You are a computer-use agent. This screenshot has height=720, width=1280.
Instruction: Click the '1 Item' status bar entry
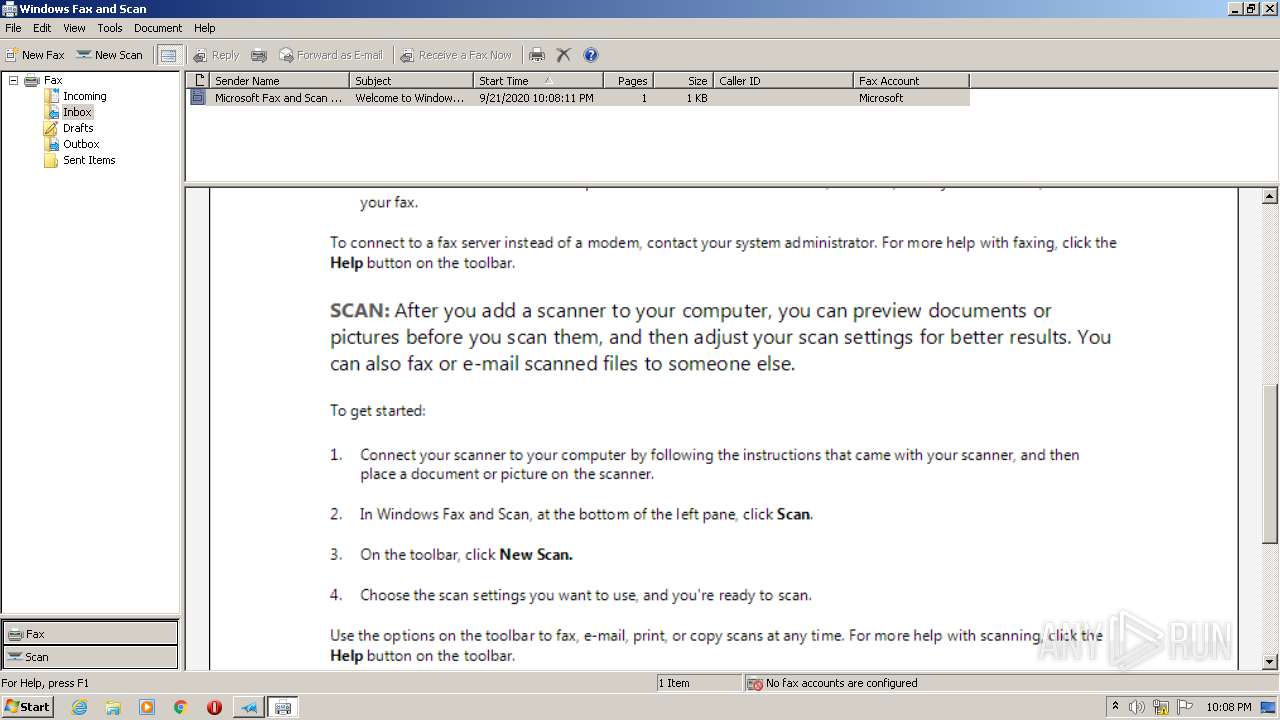coord(674,683)
